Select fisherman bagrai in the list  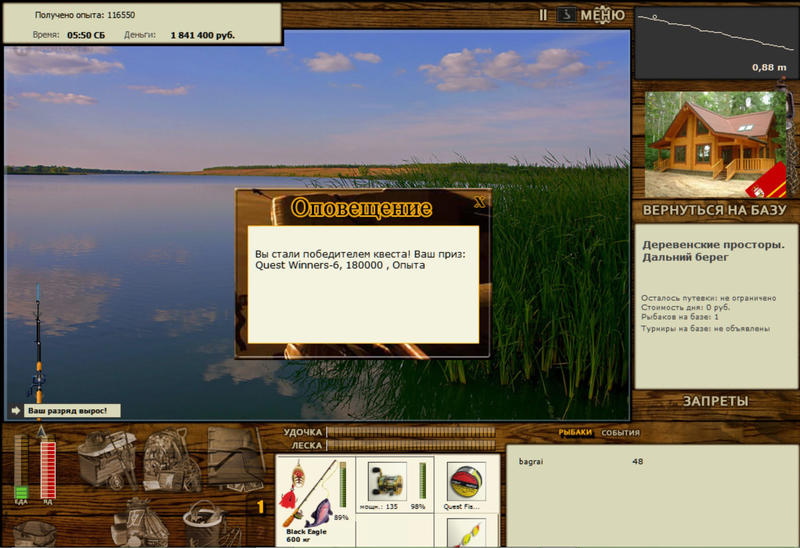581,461
